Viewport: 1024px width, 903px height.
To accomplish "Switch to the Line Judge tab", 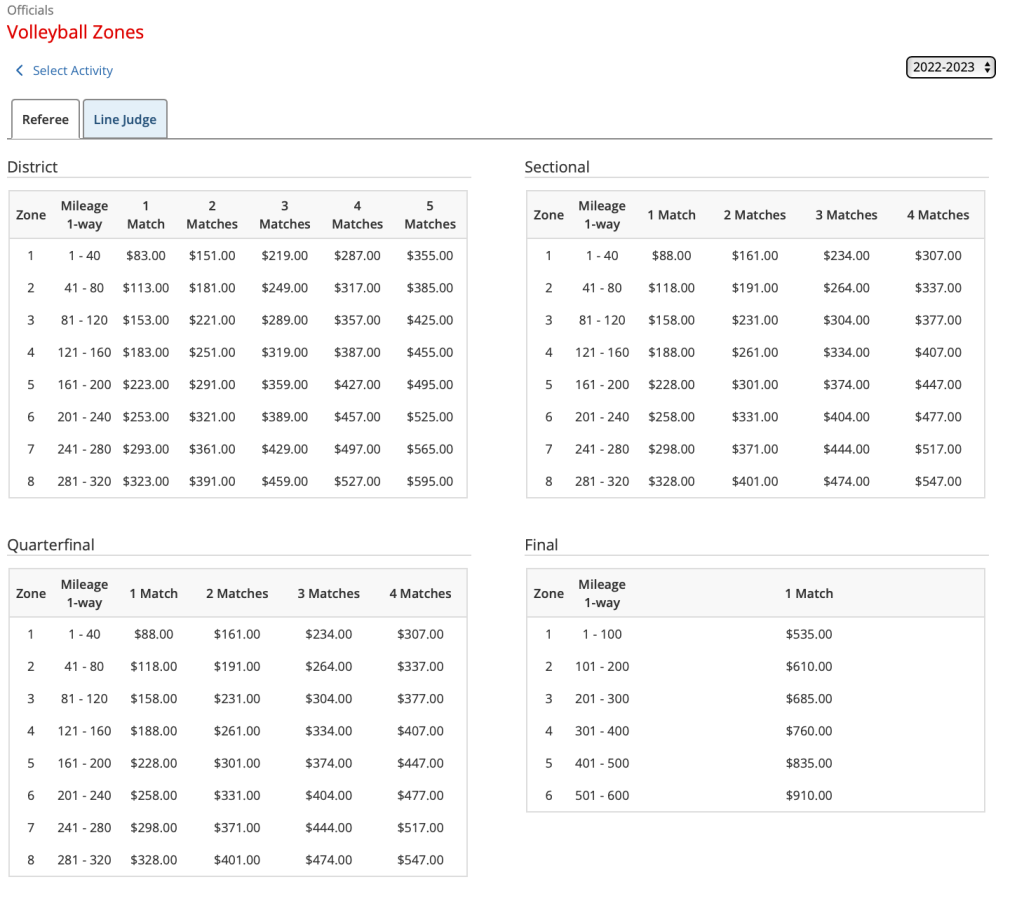I will (x=125, y=120).
